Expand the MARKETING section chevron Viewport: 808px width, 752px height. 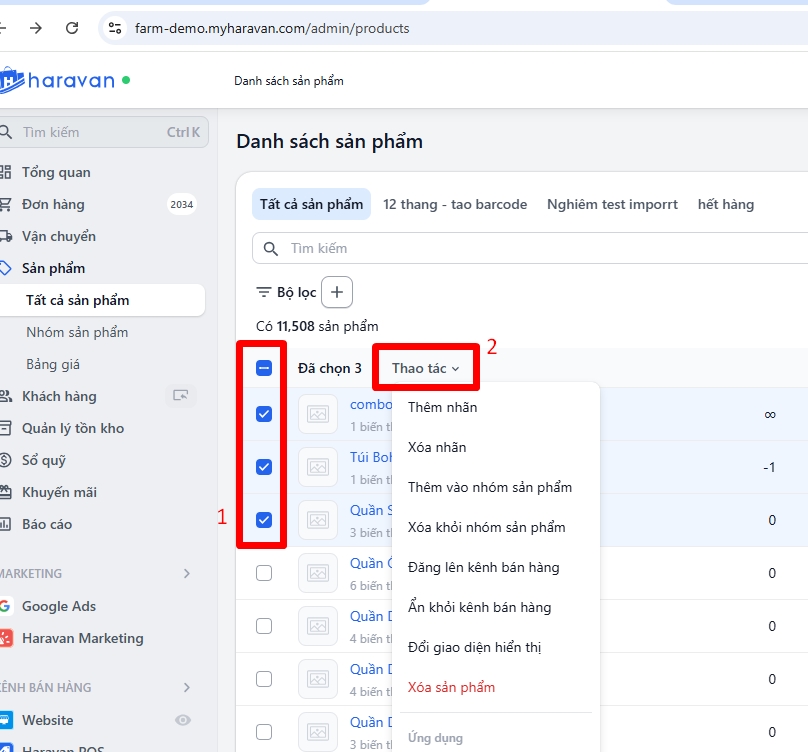pyautogui.click(x=187, y=574)
